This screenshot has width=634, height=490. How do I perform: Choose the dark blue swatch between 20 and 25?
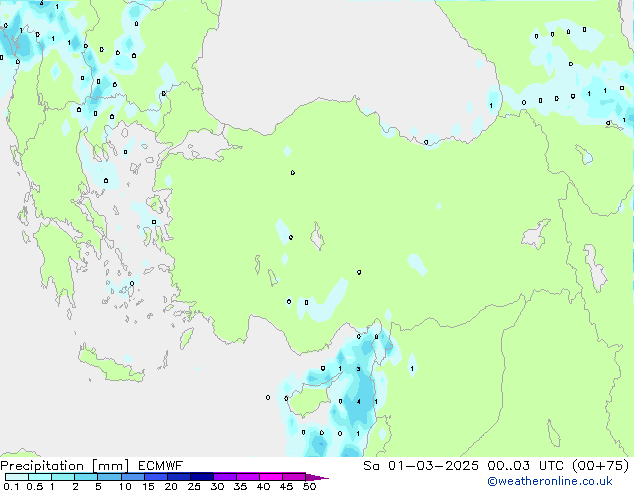point(179,477)
